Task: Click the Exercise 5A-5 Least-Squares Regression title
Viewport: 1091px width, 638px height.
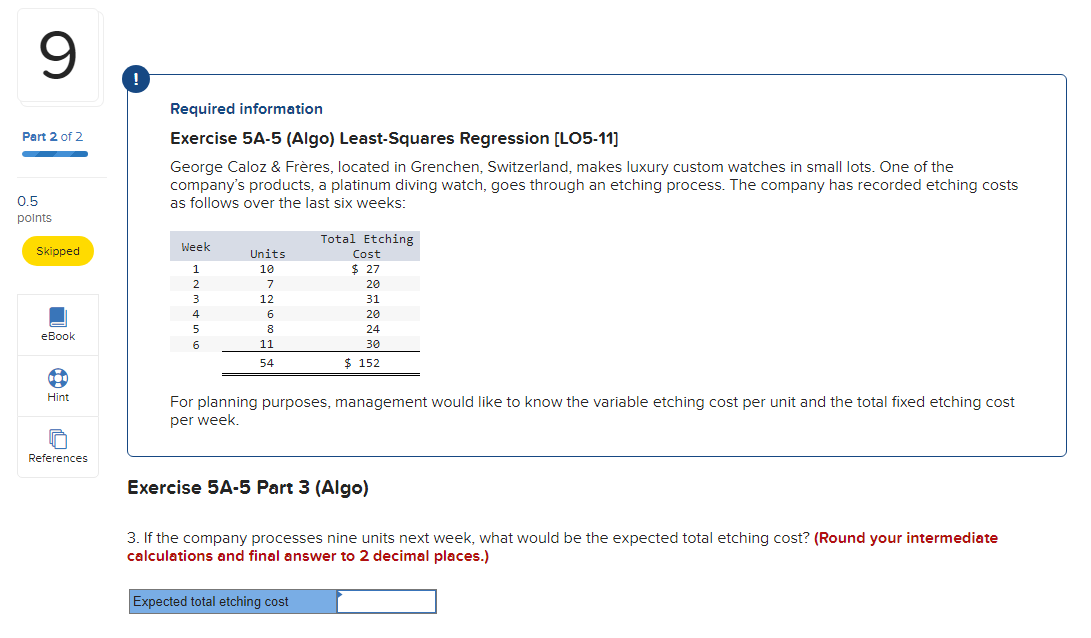Action: click(394, 138)
